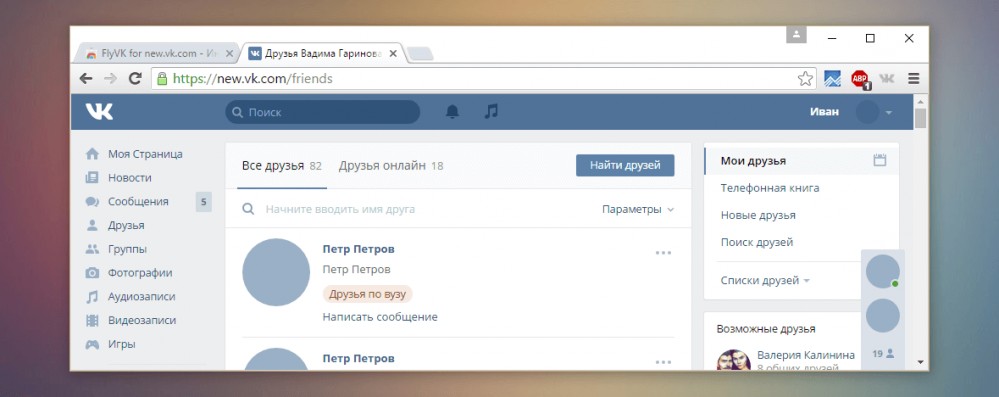Bookmark page with star icon
This screenshot has width=999, height=397.
point(805,78)
